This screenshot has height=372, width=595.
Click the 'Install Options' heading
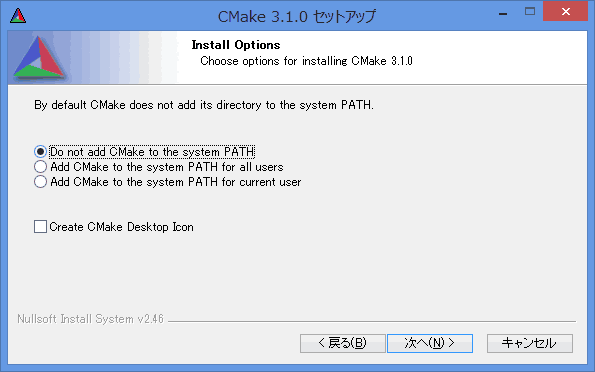(236, 45)
